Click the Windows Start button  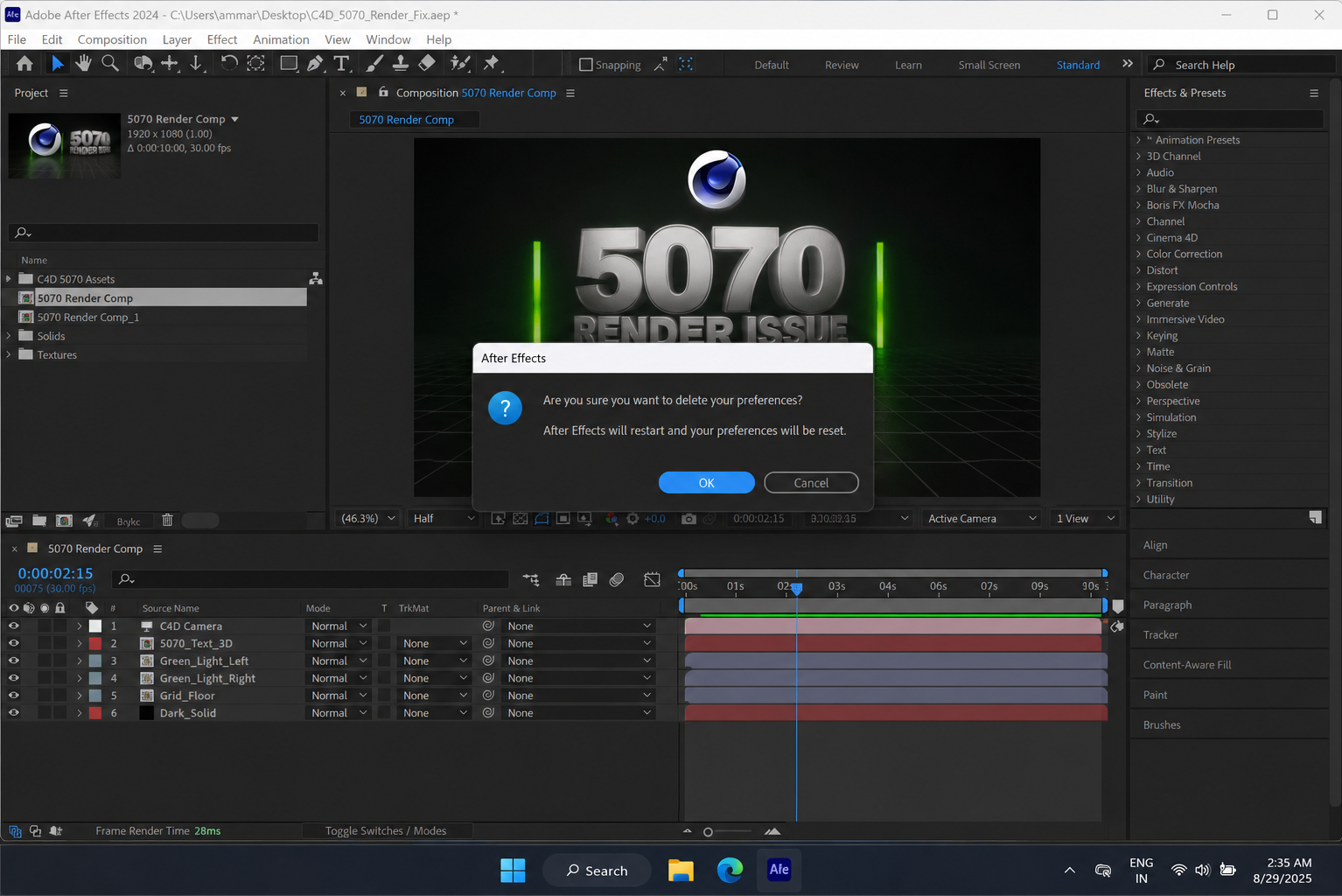513,870
